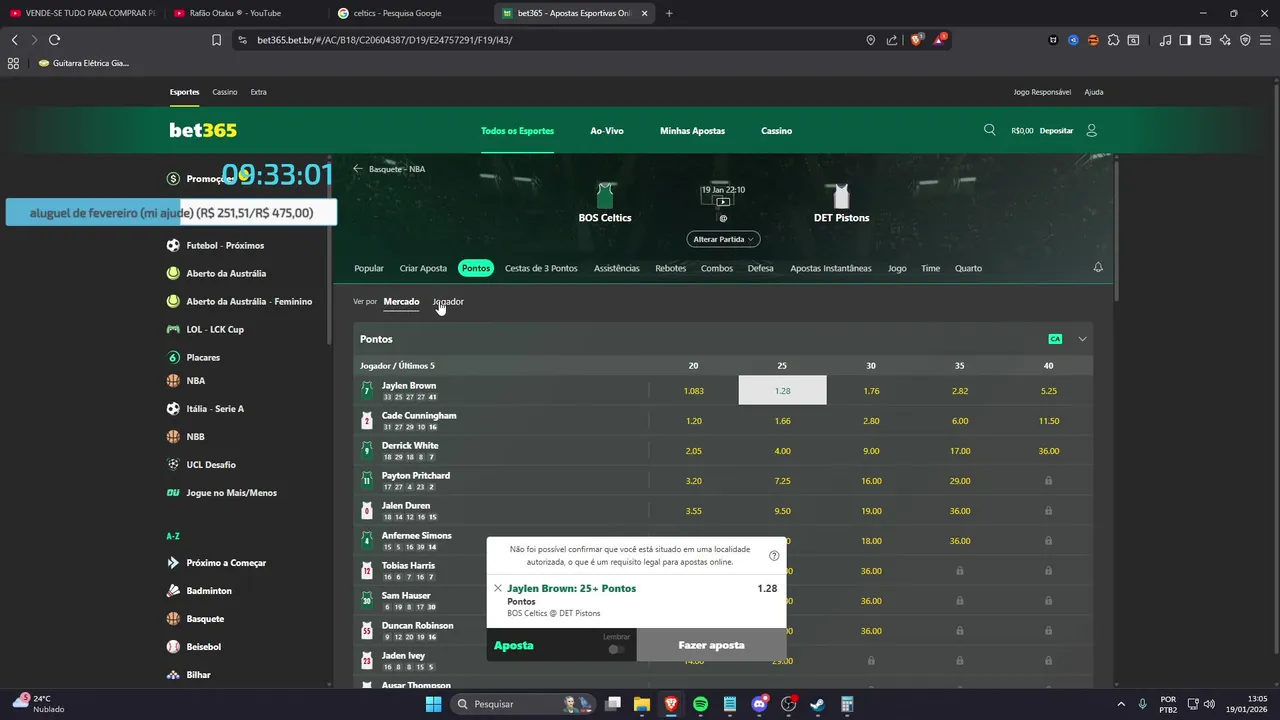The width and height of the screenshot is (1280, 720).
Task: Toggle the browser sidebar panel icon
Action: click(1185, 40)
